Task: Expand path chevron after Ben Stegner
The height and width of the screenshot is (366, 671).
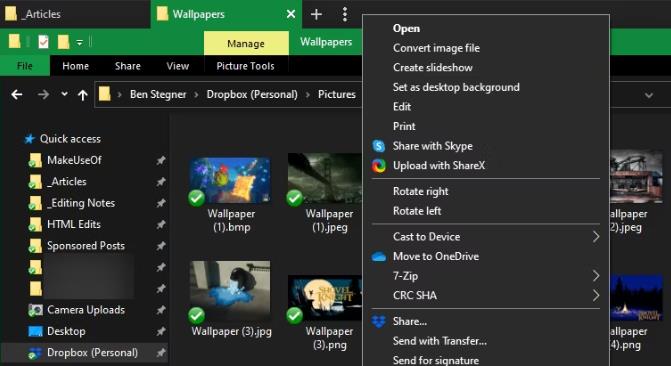Action: coord(196,95)
